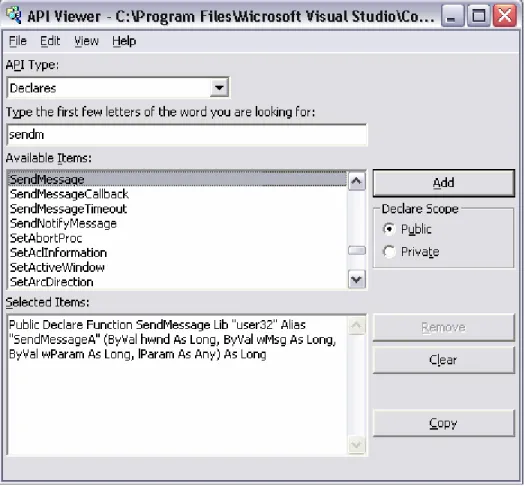Select SendMessageTimeout in the list
Viewport: 525px width, 486px height.
tap(177, 209)
